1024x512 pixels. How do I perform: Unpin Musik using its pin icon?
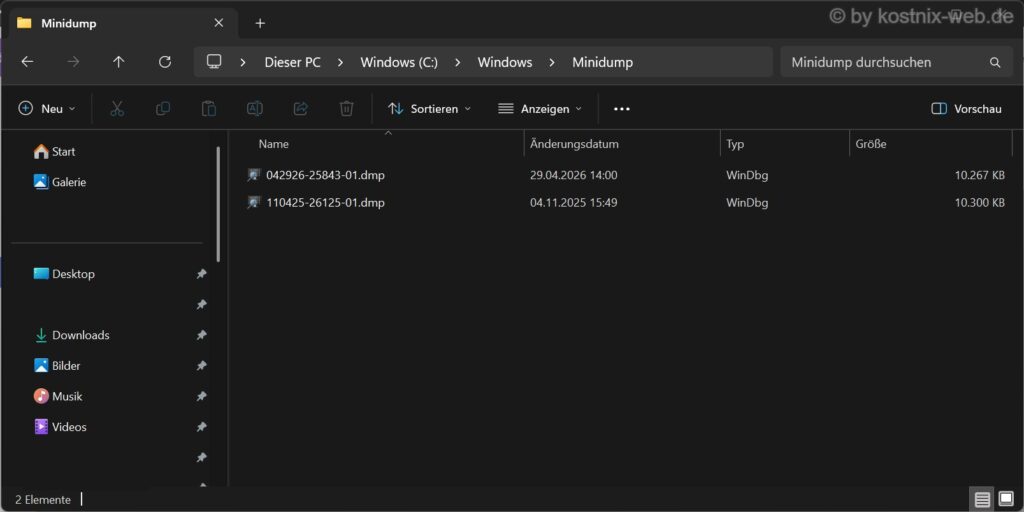pyautogui.click(x=201, y=396)
